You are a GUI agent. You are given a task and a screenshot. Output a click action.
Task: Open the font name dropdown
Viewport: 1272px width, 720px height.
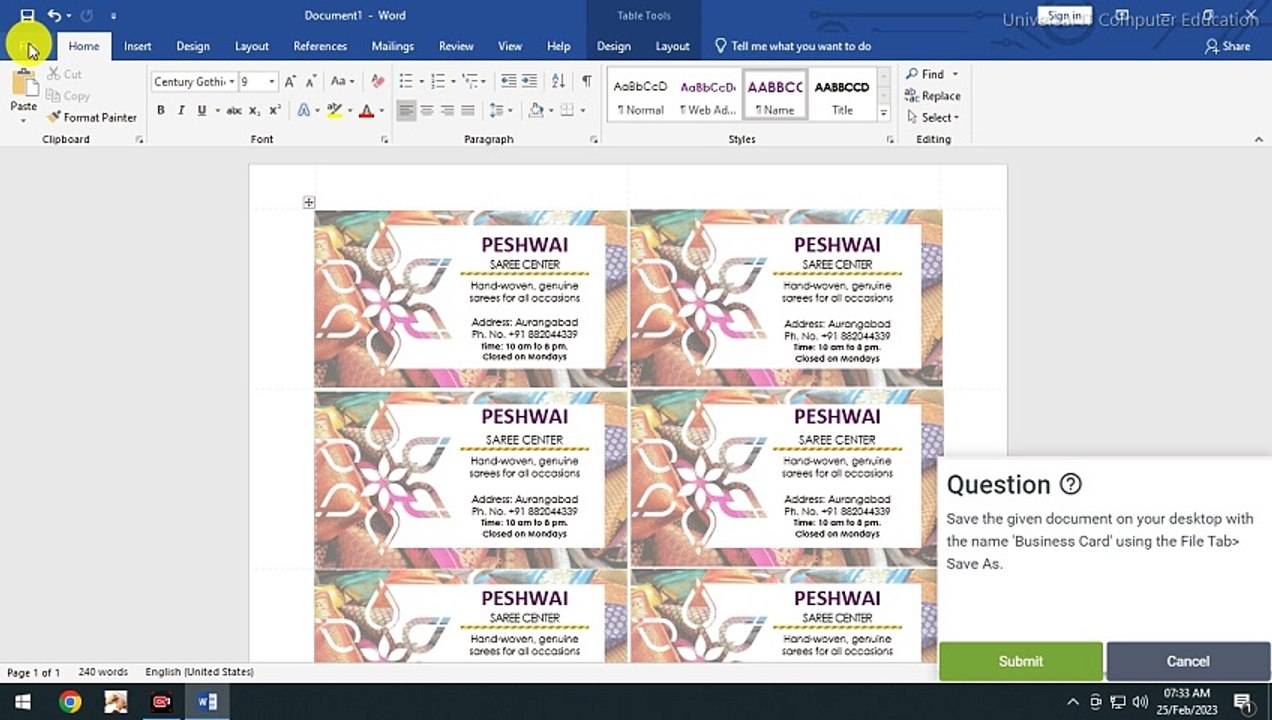click(231, 82)
